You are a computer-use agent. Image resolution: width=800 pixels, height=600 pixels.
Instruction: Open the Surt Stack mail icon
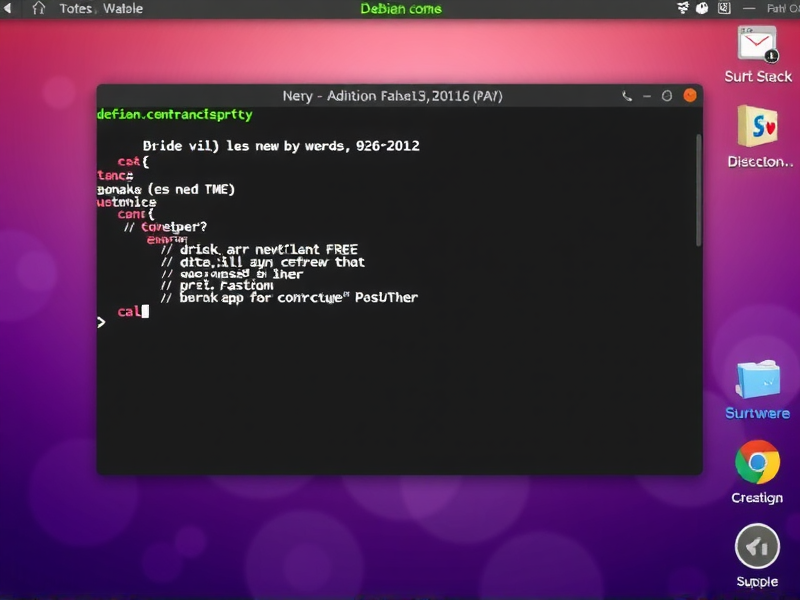[757, 44]
